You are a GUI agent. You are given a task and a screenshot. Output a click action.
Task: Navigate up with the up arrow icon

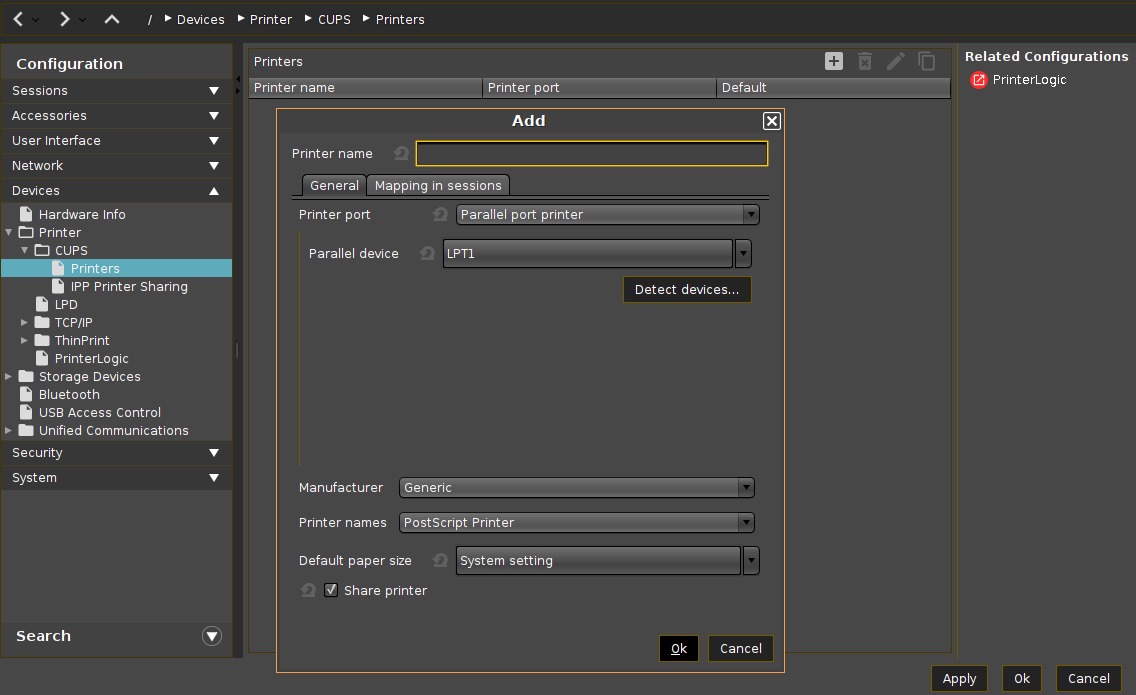[x=112, y=19]
